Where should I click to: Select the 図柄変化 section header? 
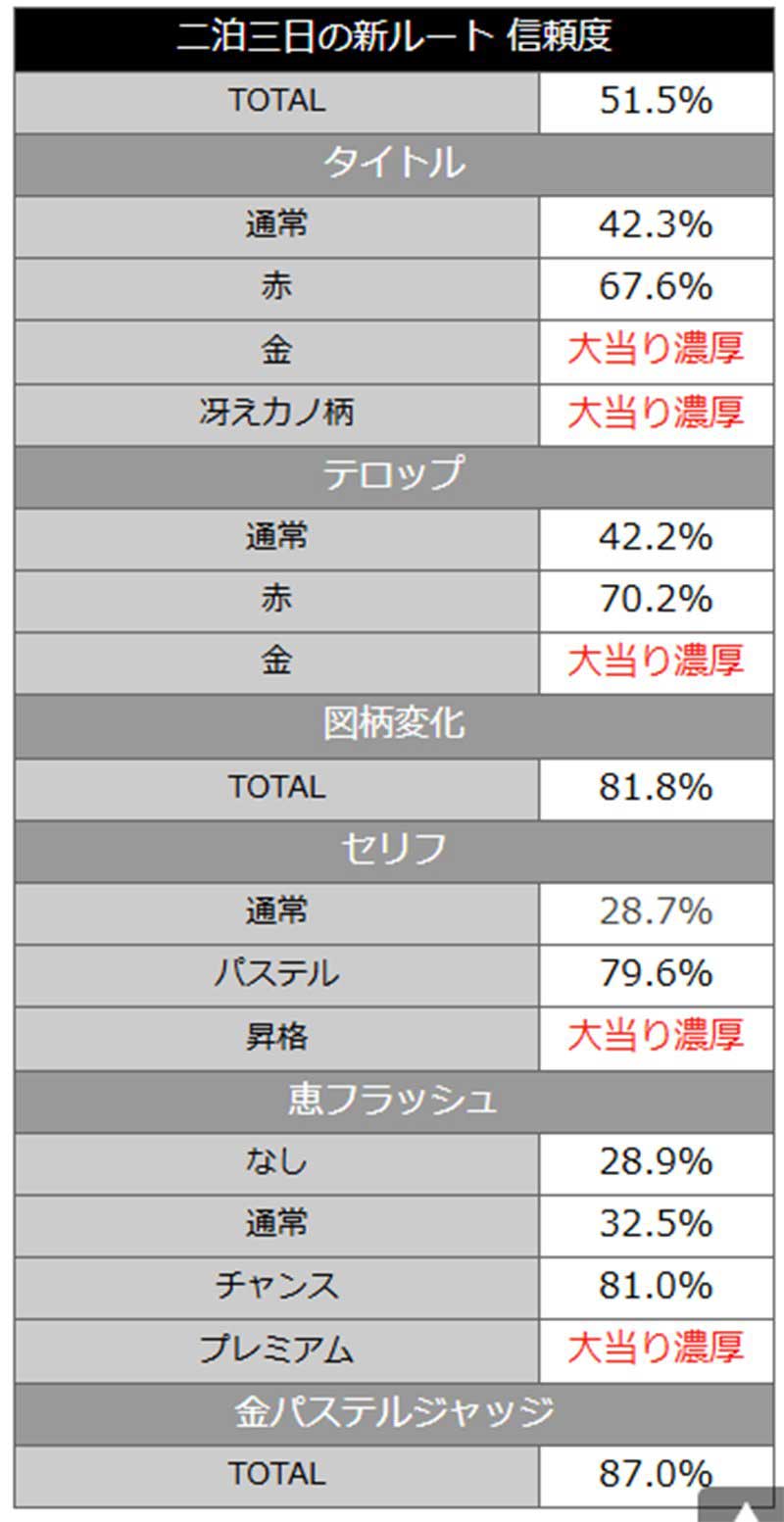(393, 725)
